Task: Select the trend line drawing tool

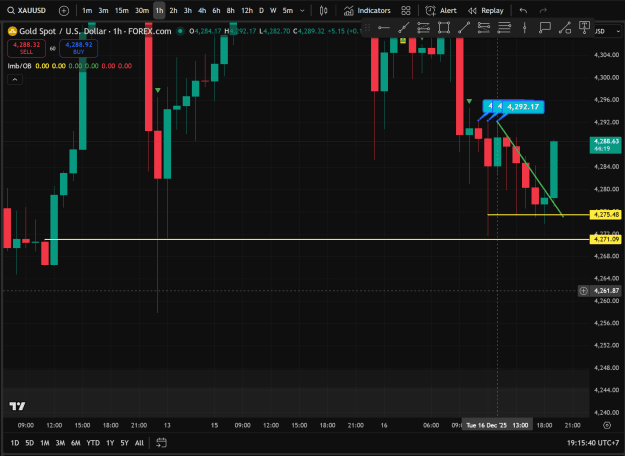Action: [404, 28]
